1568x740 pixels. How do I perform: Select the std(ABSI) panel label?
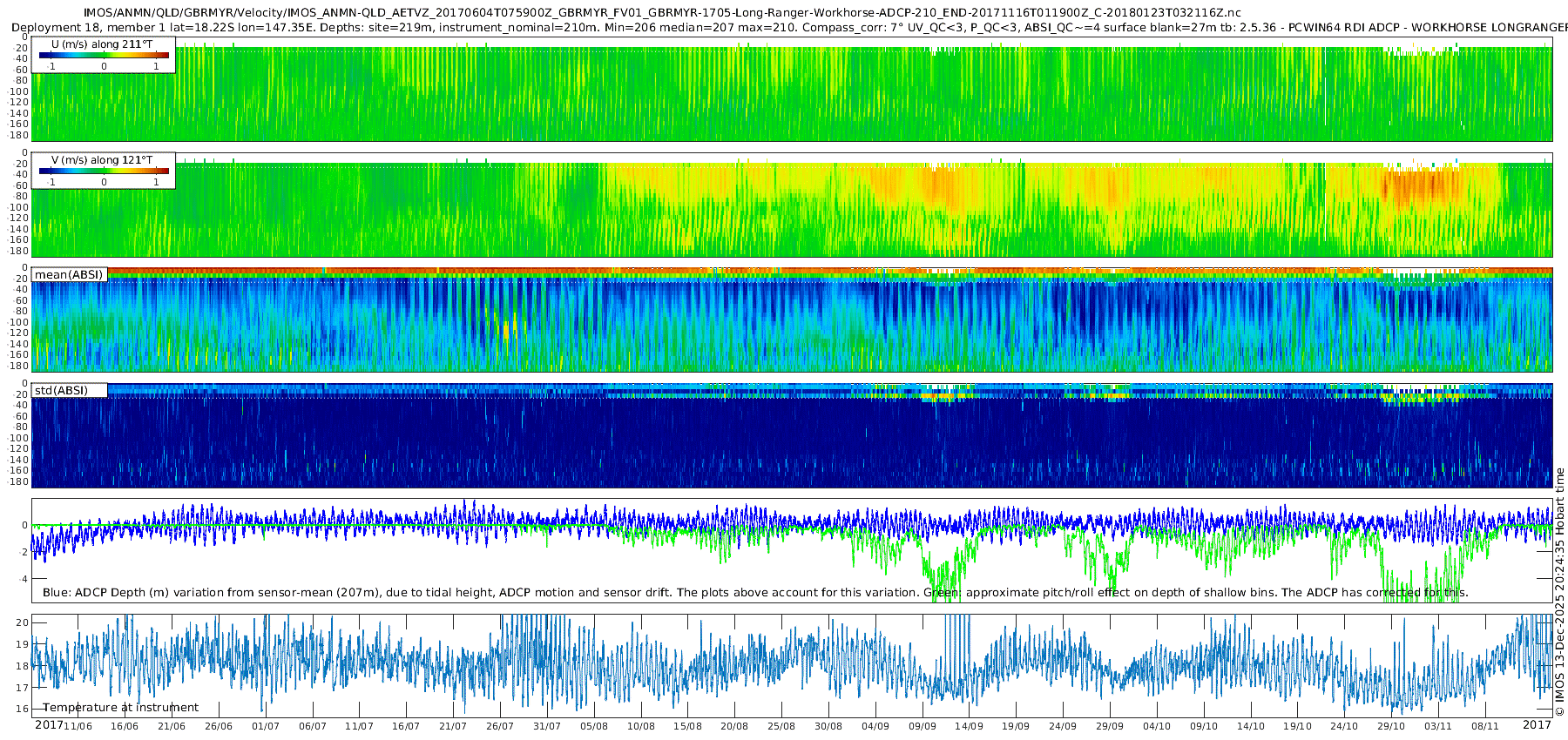tap(70, 390)
